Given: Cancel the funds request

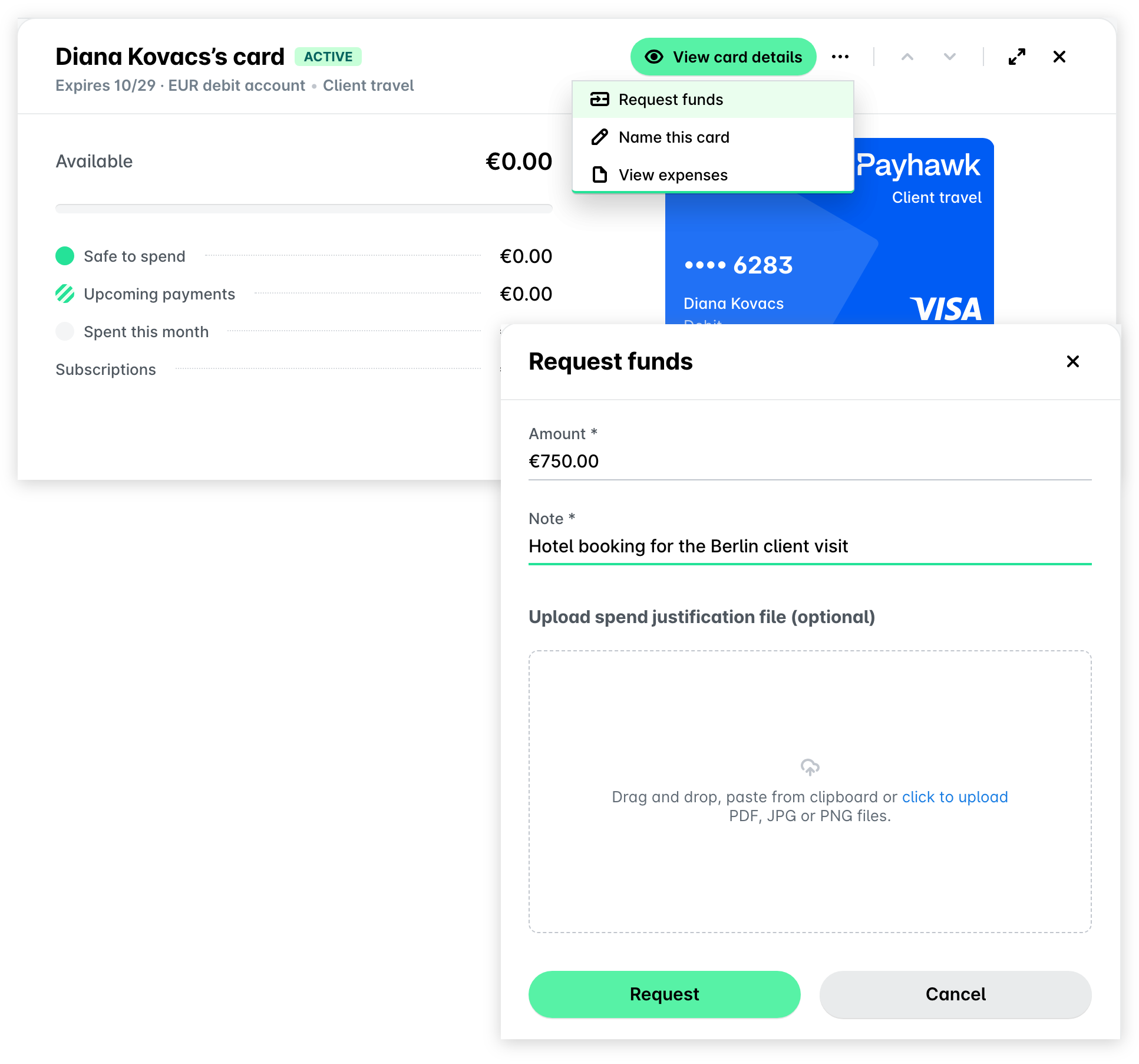Looking at the screenshot, I should click(955, 994).
